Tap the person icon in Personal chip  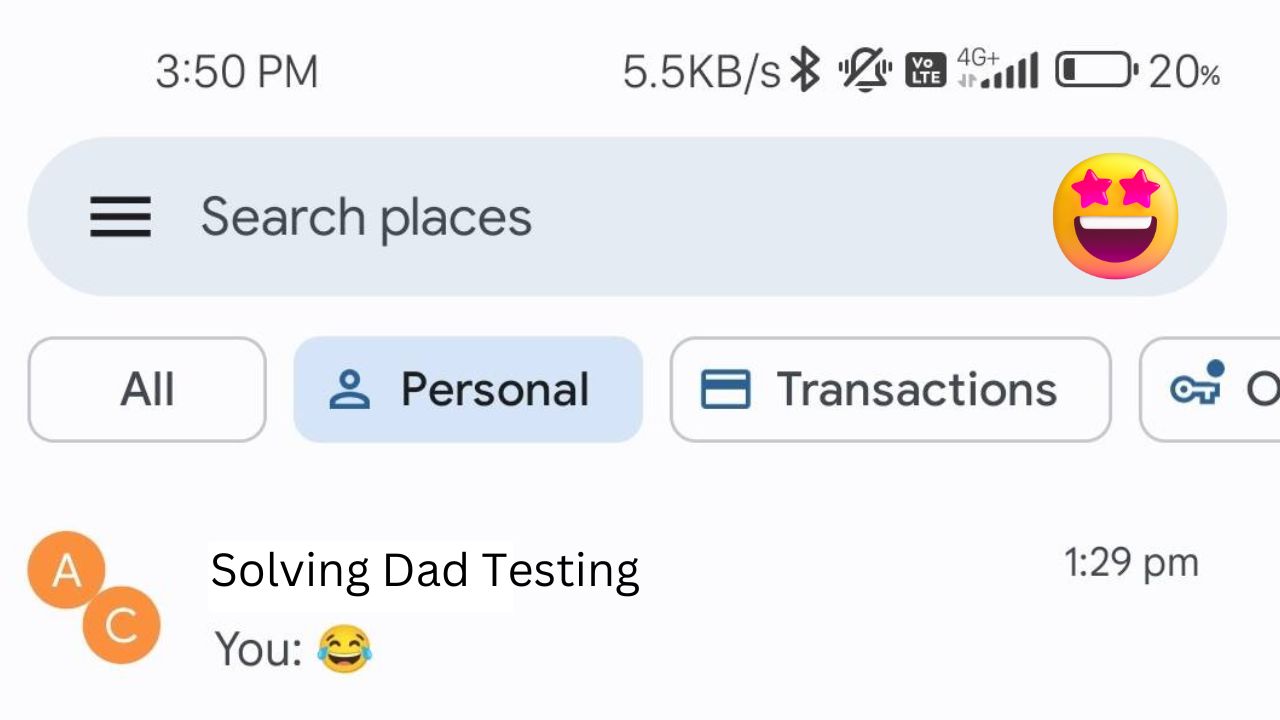[x=349, y=389]
